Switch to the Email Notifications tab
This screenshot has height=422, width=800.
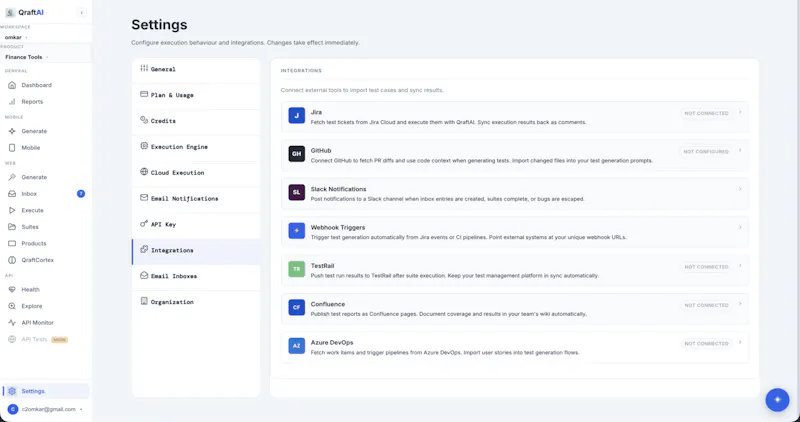point(196,198)
